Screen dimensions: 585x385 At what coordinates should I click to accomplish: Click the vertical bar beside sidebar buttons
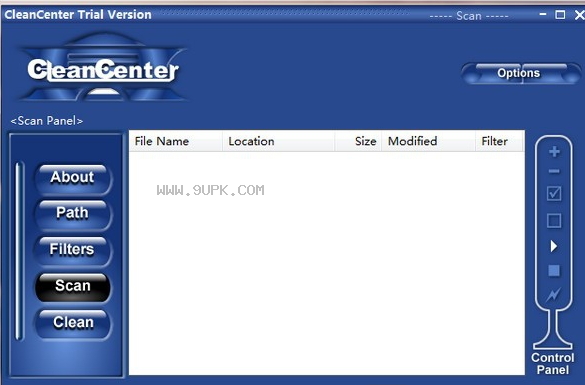point(19,251)
